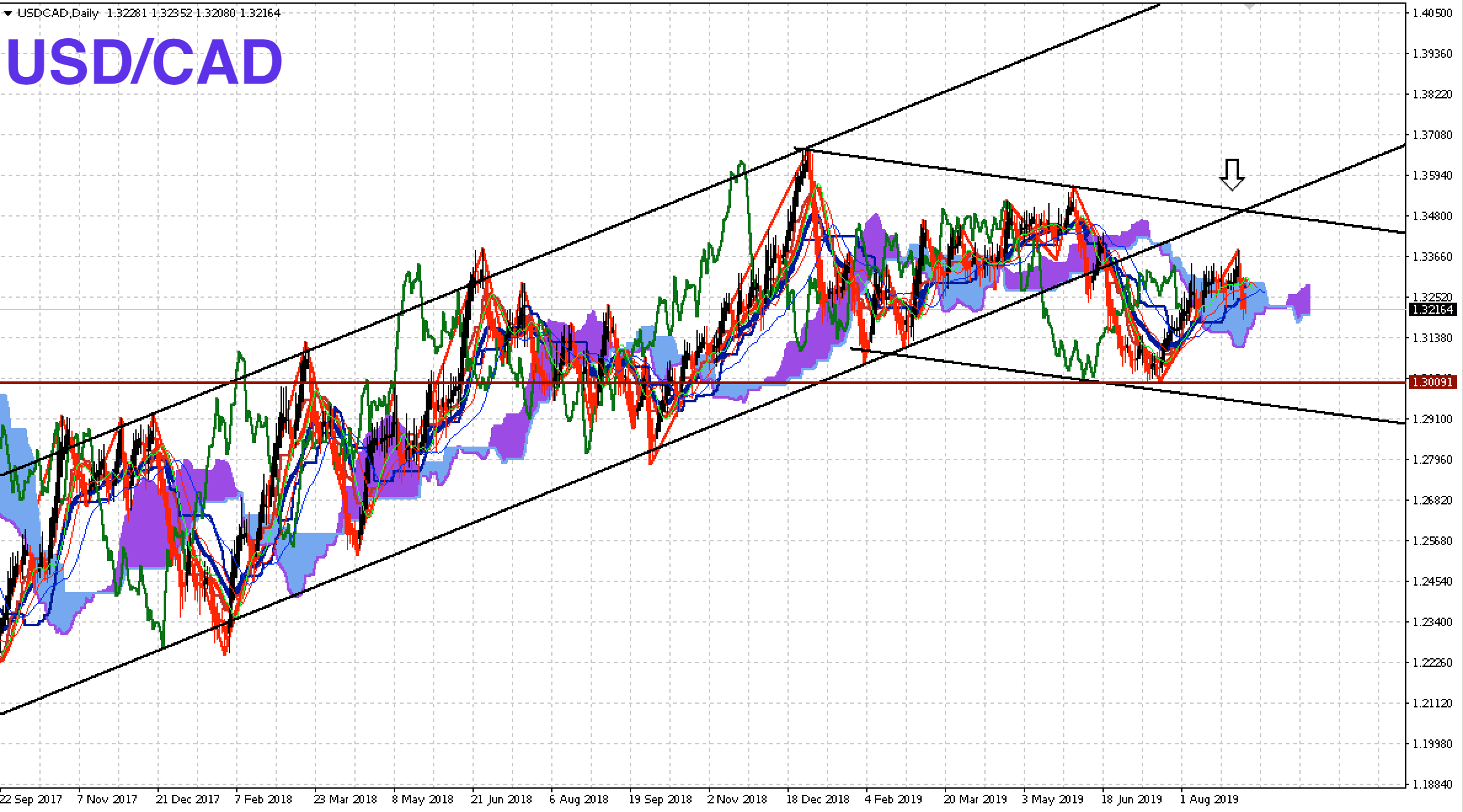Viewport: 1463px width, 812px height.
Task: Click the 1 Aug 2019 date label
Action: click(x=1209, y=800)
